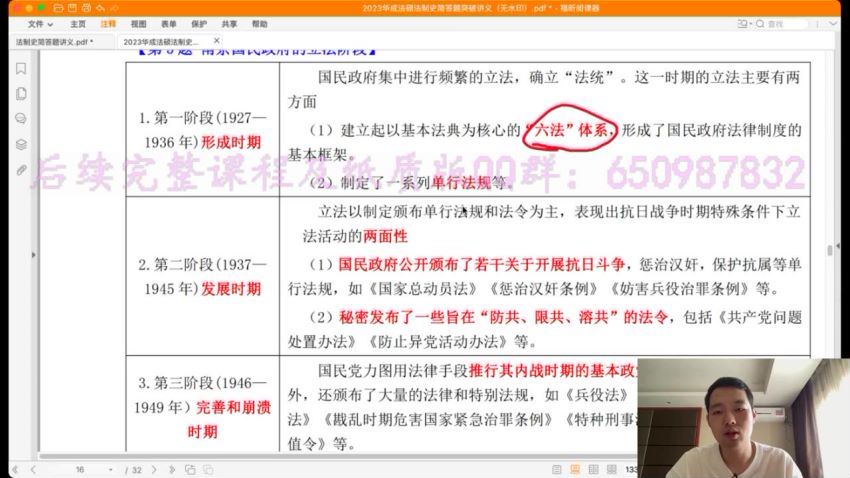The image size is (850, 478).
Task: Switch to 法制史简答题讲义.pdf document tab
Action: pos(54,42)
